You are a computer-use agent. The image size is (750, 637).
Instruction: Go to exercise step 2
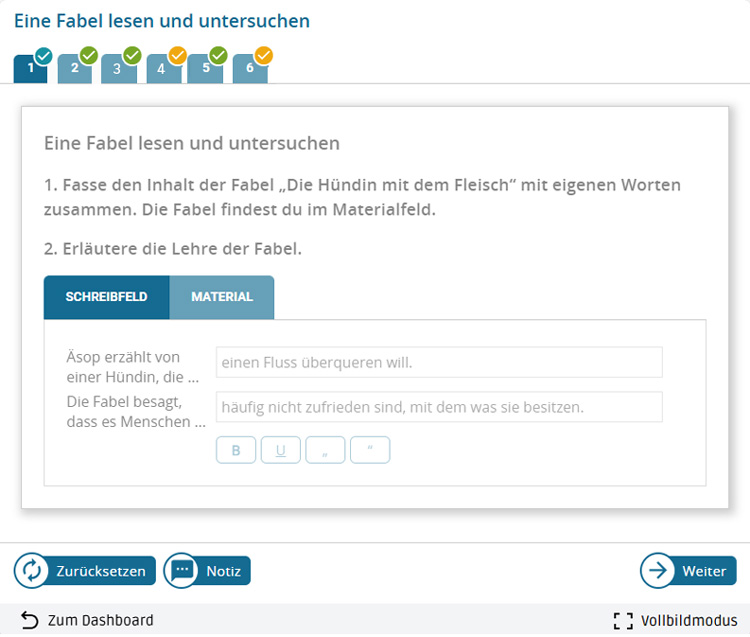point(75,68)
